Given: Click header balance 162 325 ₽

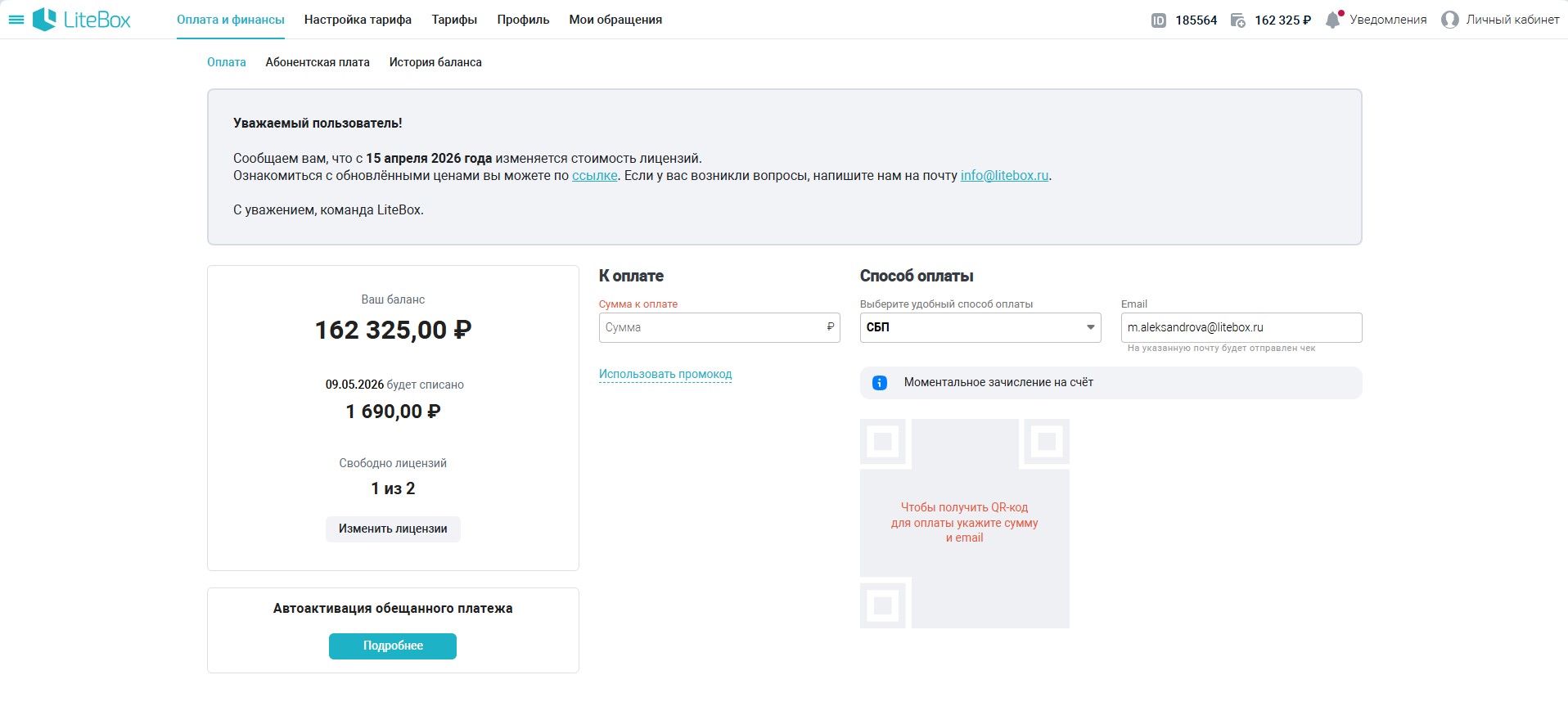Looking at the screenshot, I should point(1282,20).
